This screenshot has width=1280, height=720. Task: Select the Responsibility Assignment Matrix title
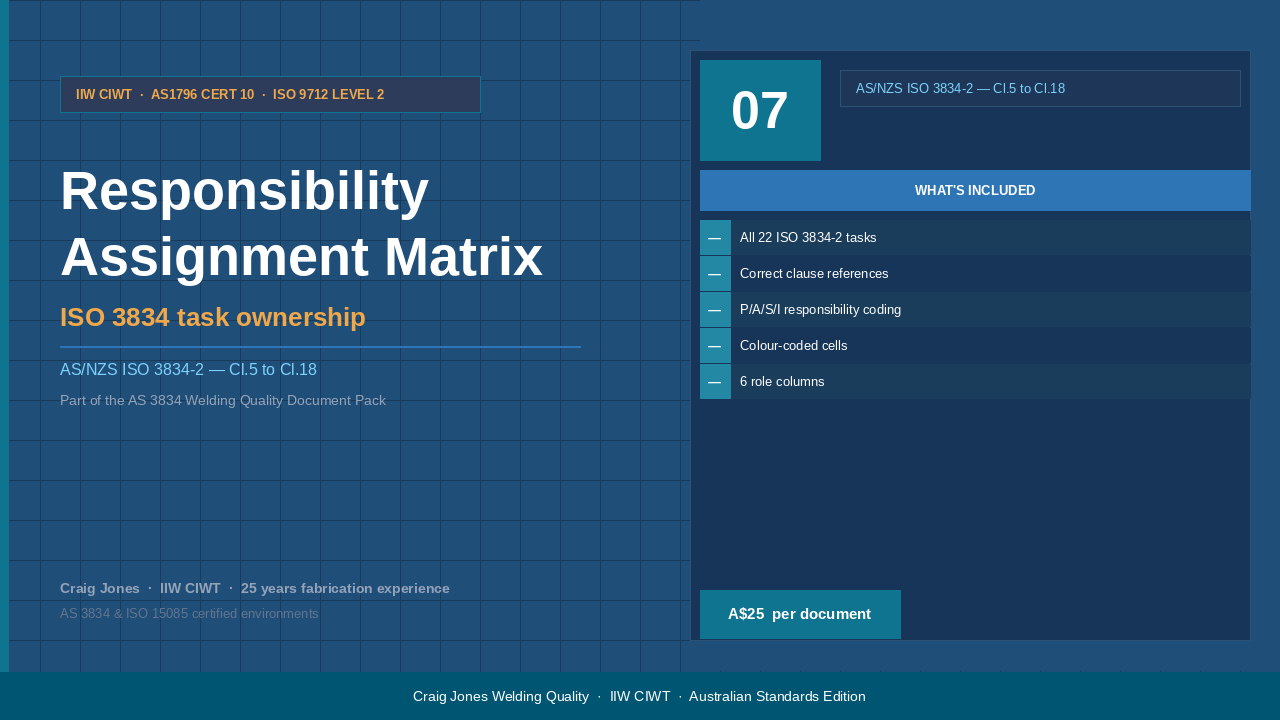(301, 224)
